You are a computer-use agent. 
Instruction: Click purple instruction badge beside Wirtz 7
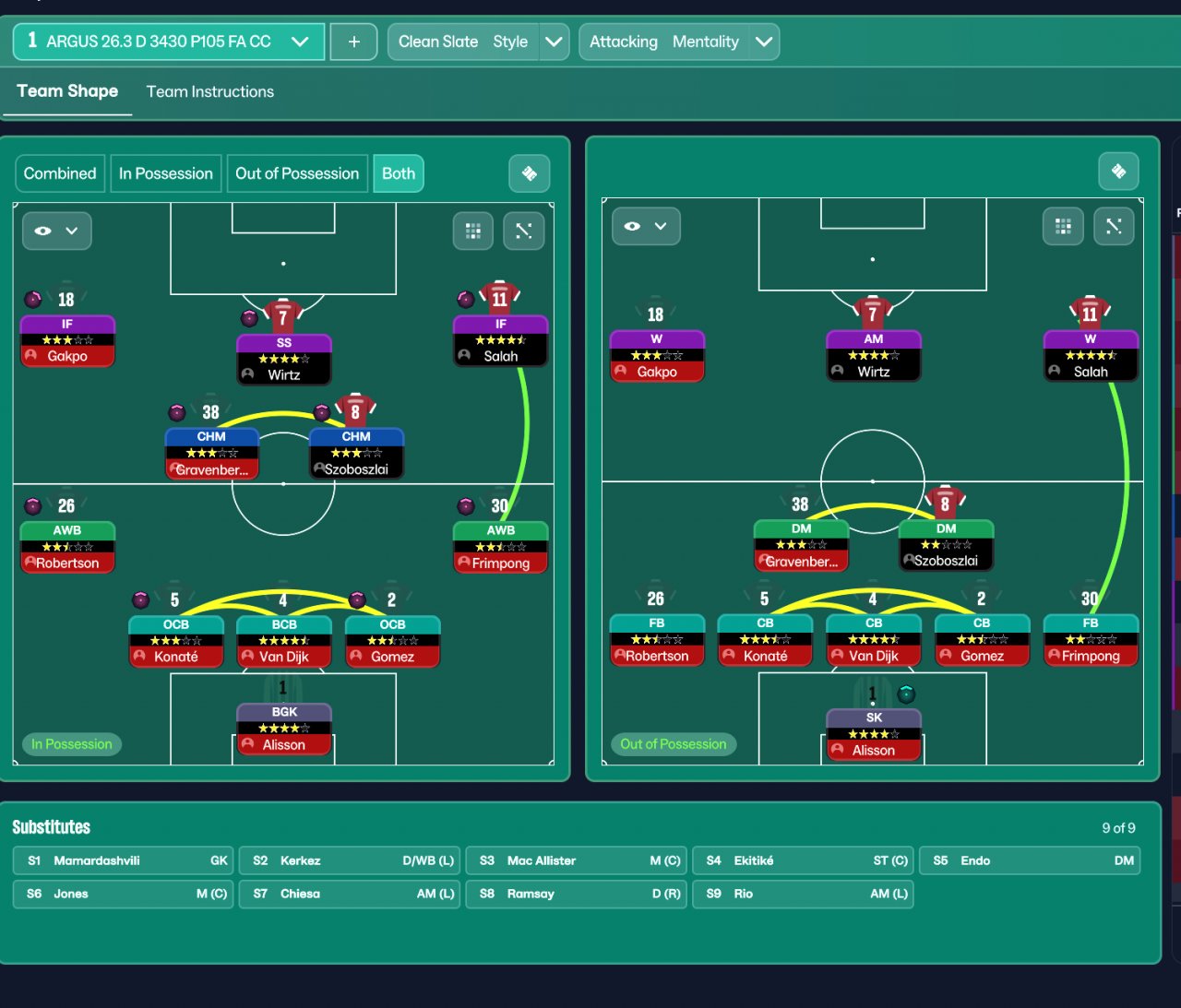(x=249, y=318)
